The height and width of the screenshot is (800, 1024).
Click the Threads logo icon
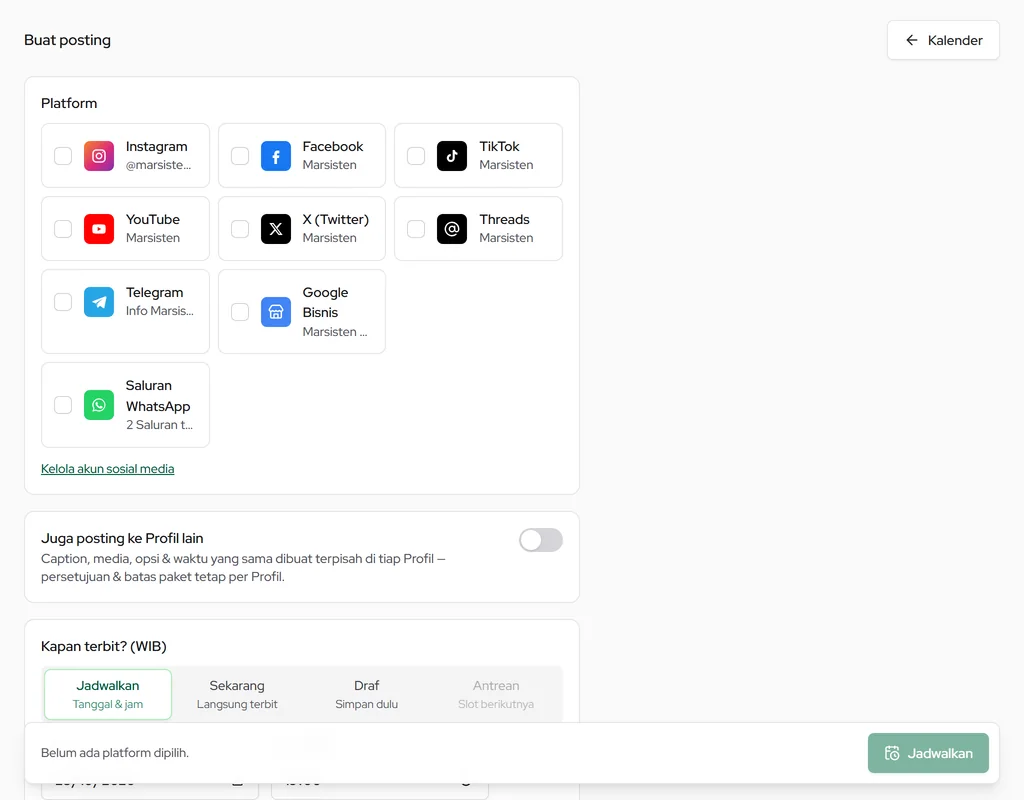click(452, 229)
